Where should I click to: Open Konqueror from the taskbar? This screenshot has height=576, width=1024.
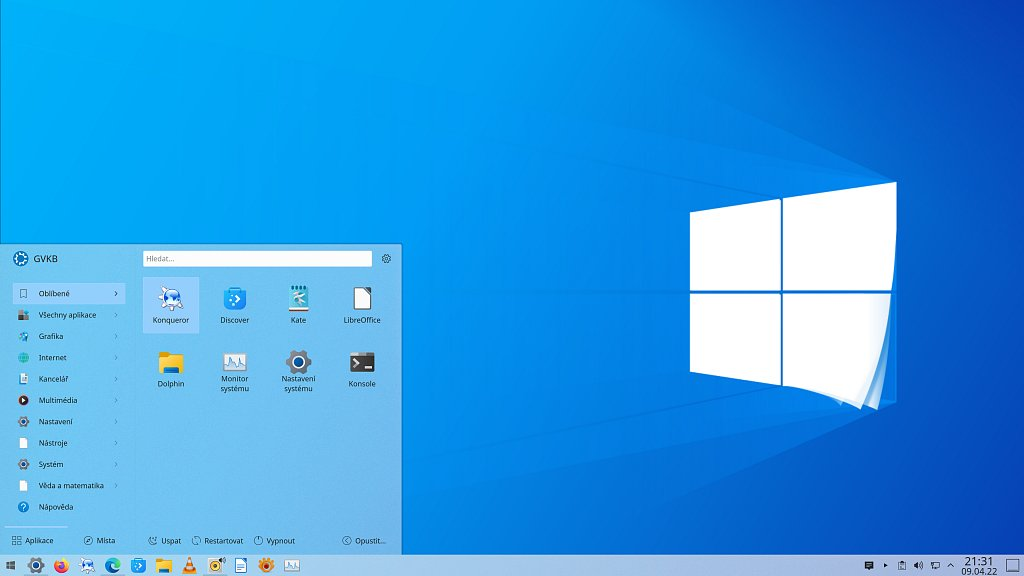coord(87,566)
